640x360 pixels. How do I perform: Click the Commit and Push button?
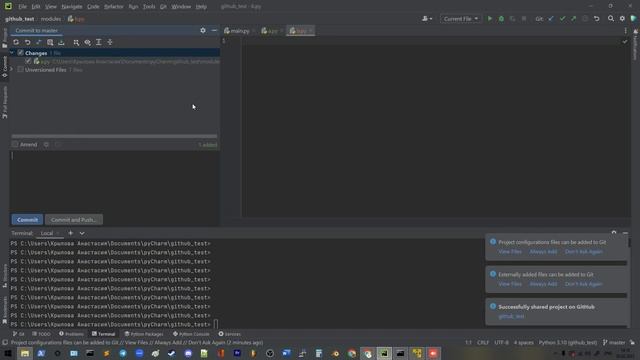pos(74,220)
